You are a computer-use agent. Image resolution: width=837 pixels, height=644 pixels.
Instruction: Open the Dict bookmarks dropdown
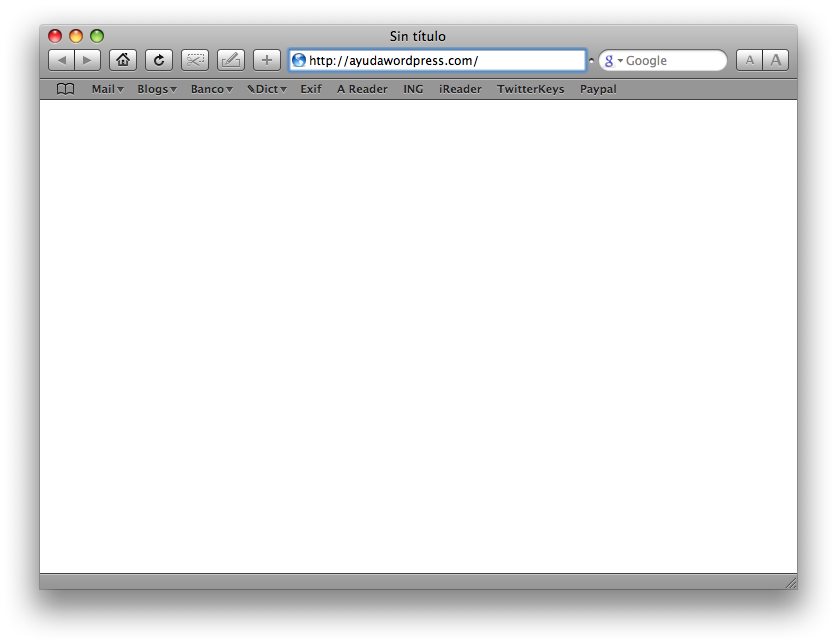267,89
